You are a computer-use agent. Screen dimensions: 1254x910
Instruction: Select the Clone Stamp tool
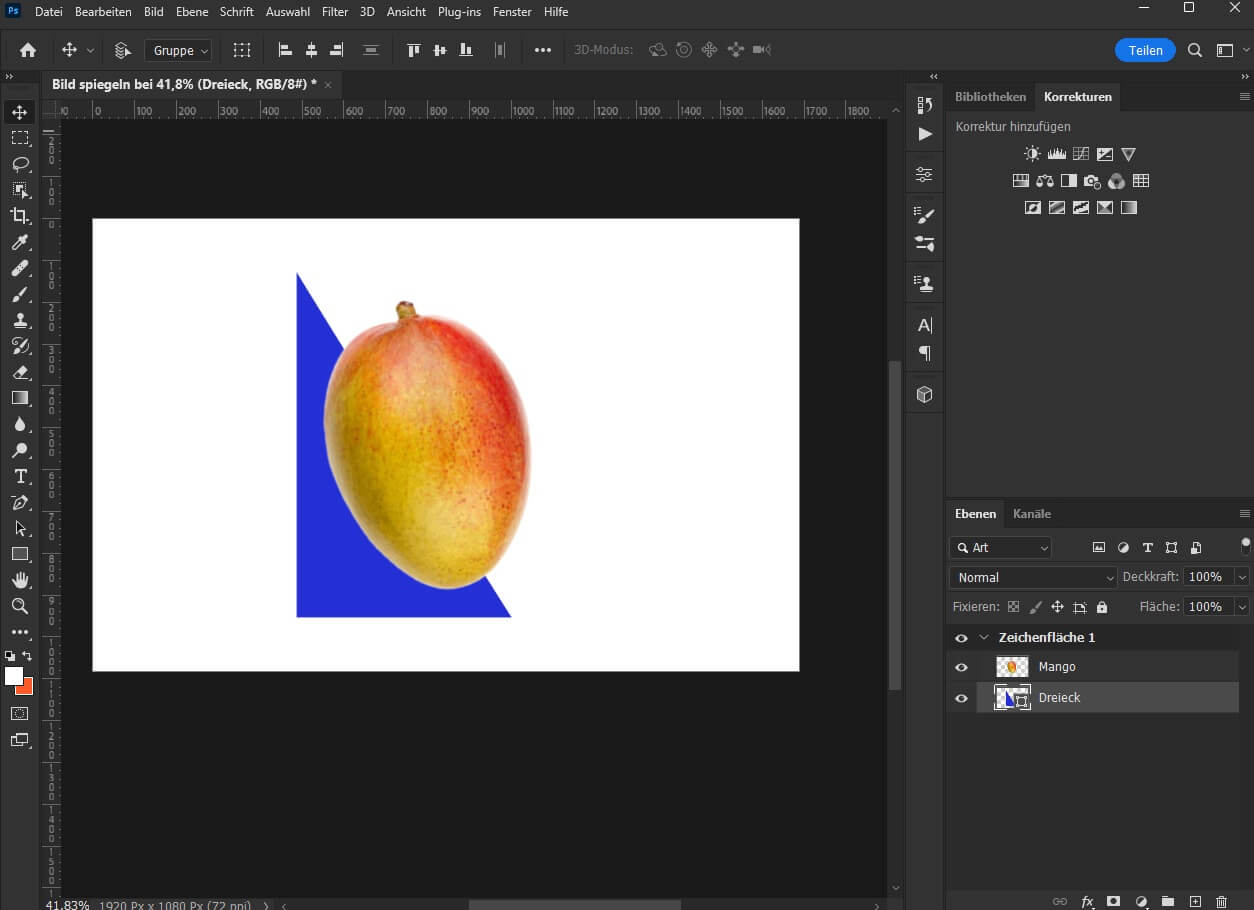pyautogui.click(x=20, y=320)
